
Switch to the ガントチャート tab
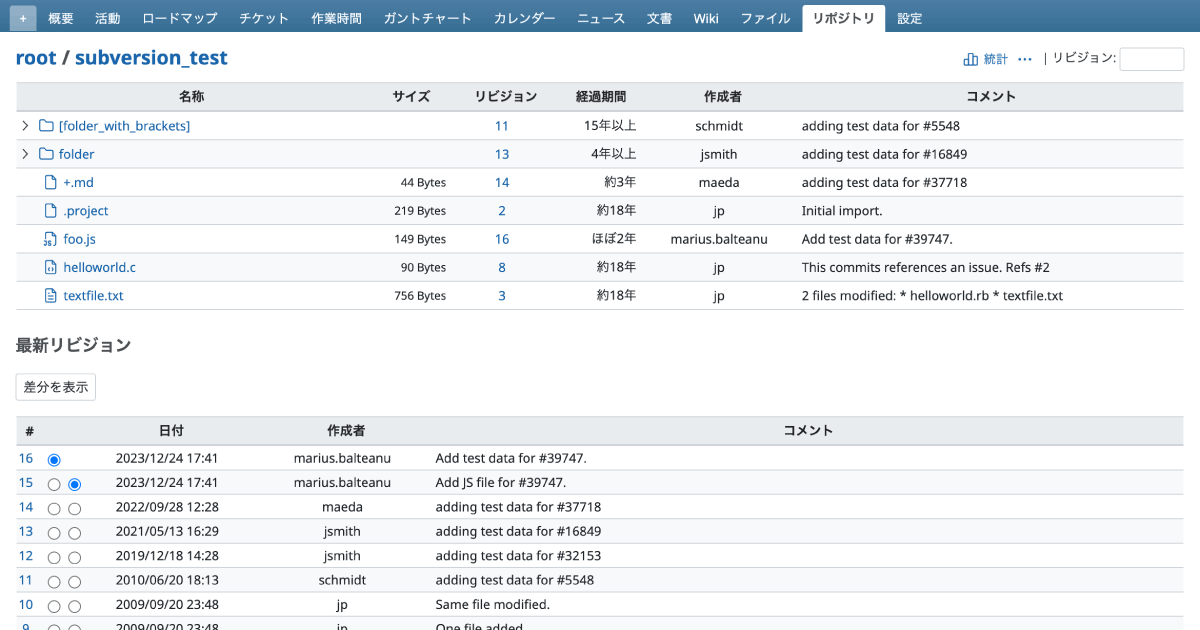click(428, 18)
